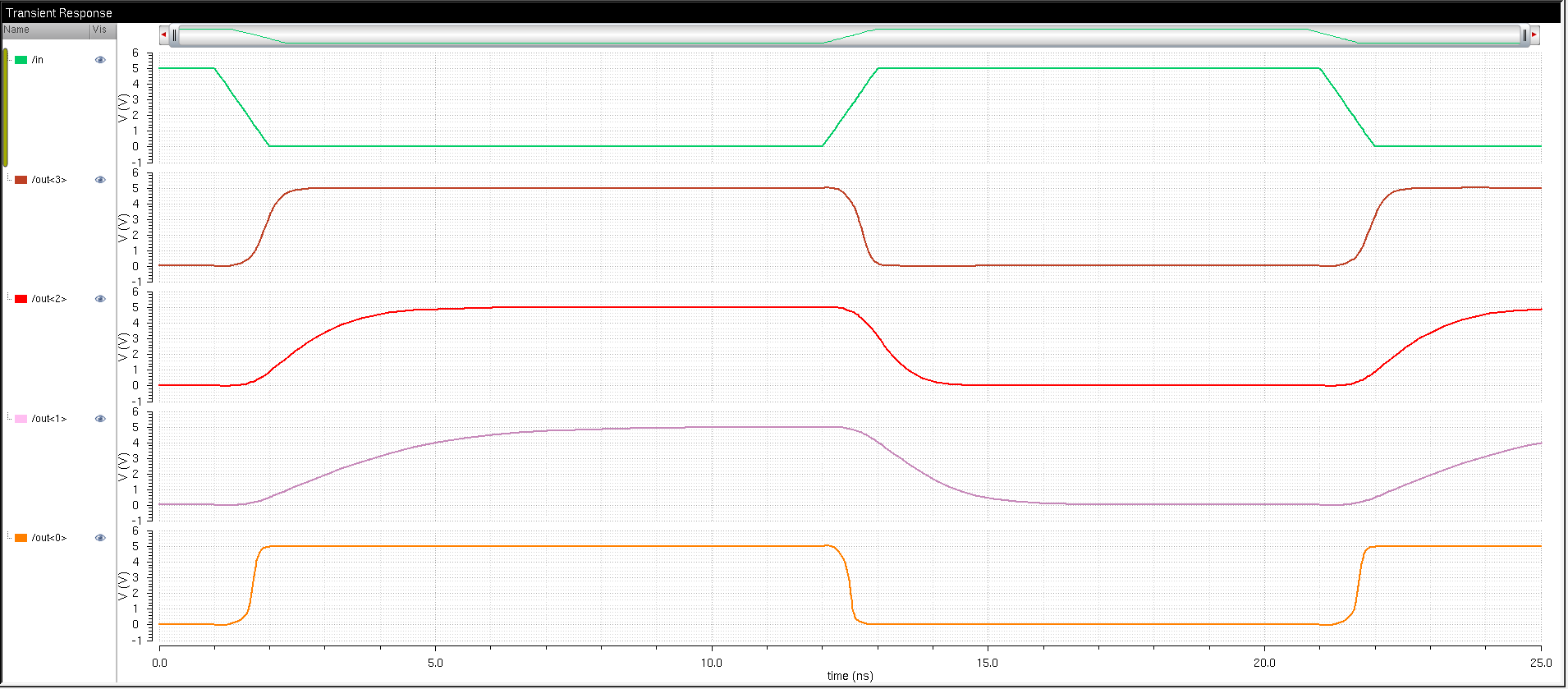The image size is (1568, 689).
Task: Click the time-range overview scrollbar thumb
Action: point(850,35)
